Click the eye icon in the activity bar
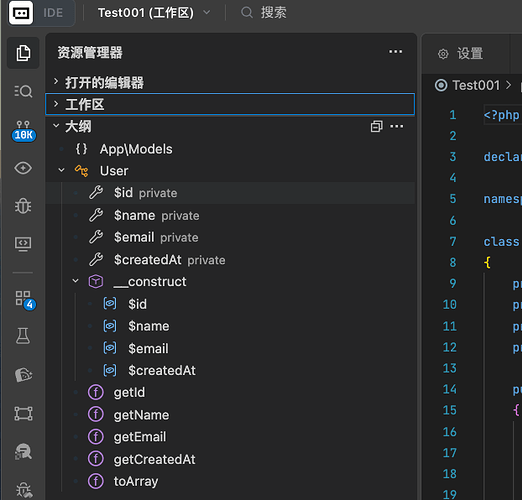 point(23,168)
